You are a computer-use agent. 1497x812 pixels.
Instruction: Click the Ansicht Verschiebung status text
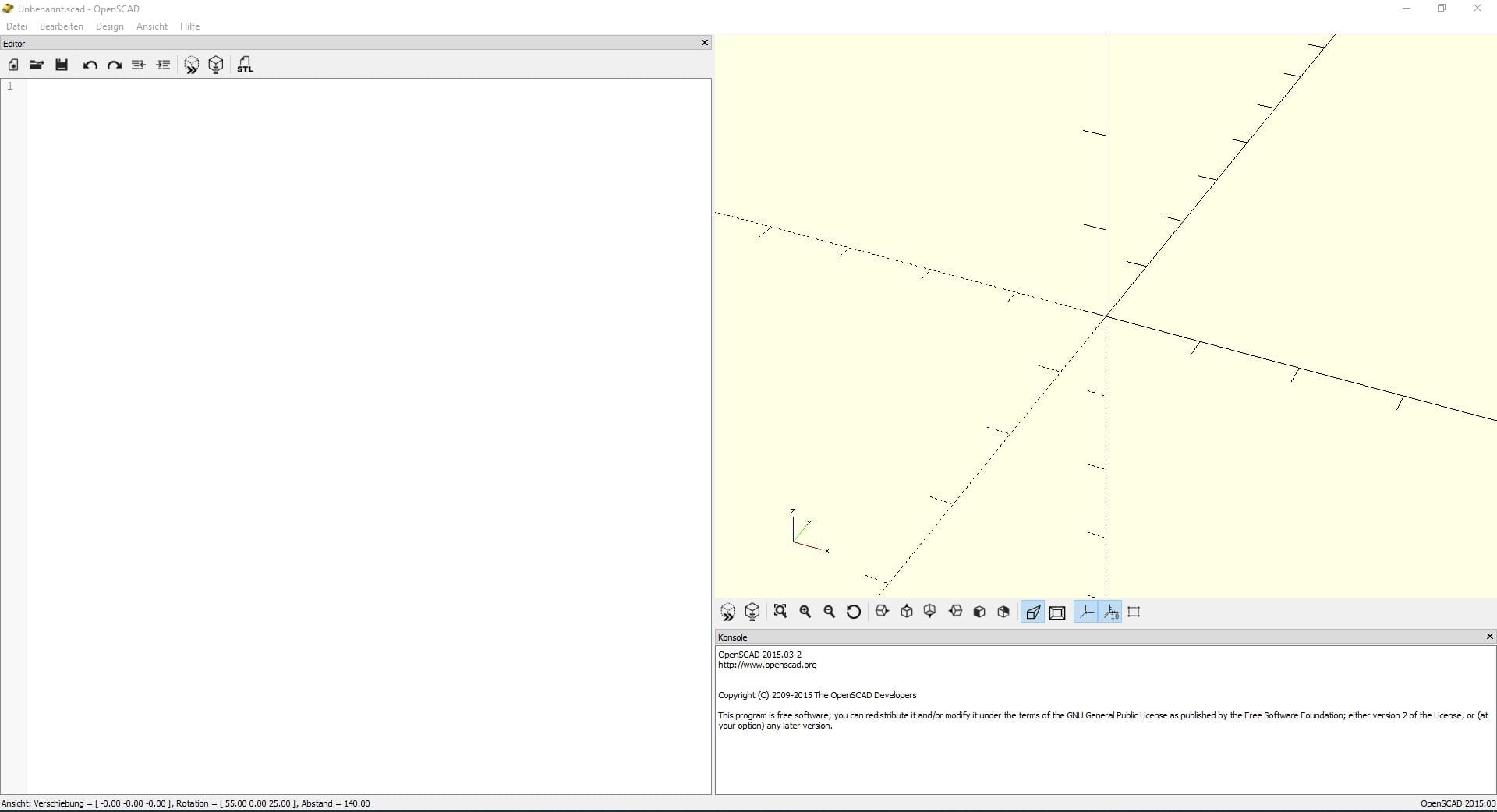coord(186,803)
